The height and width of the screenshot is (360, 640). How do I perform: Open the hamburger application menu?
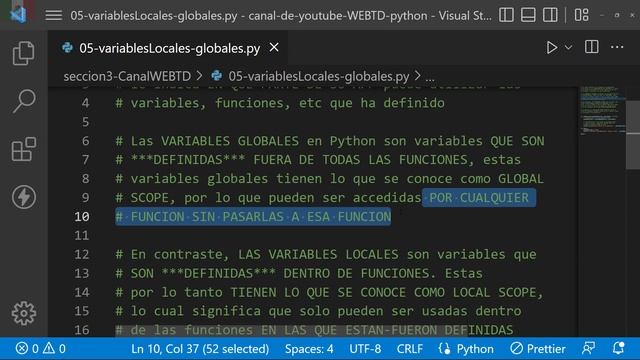(x=53, y=16)
